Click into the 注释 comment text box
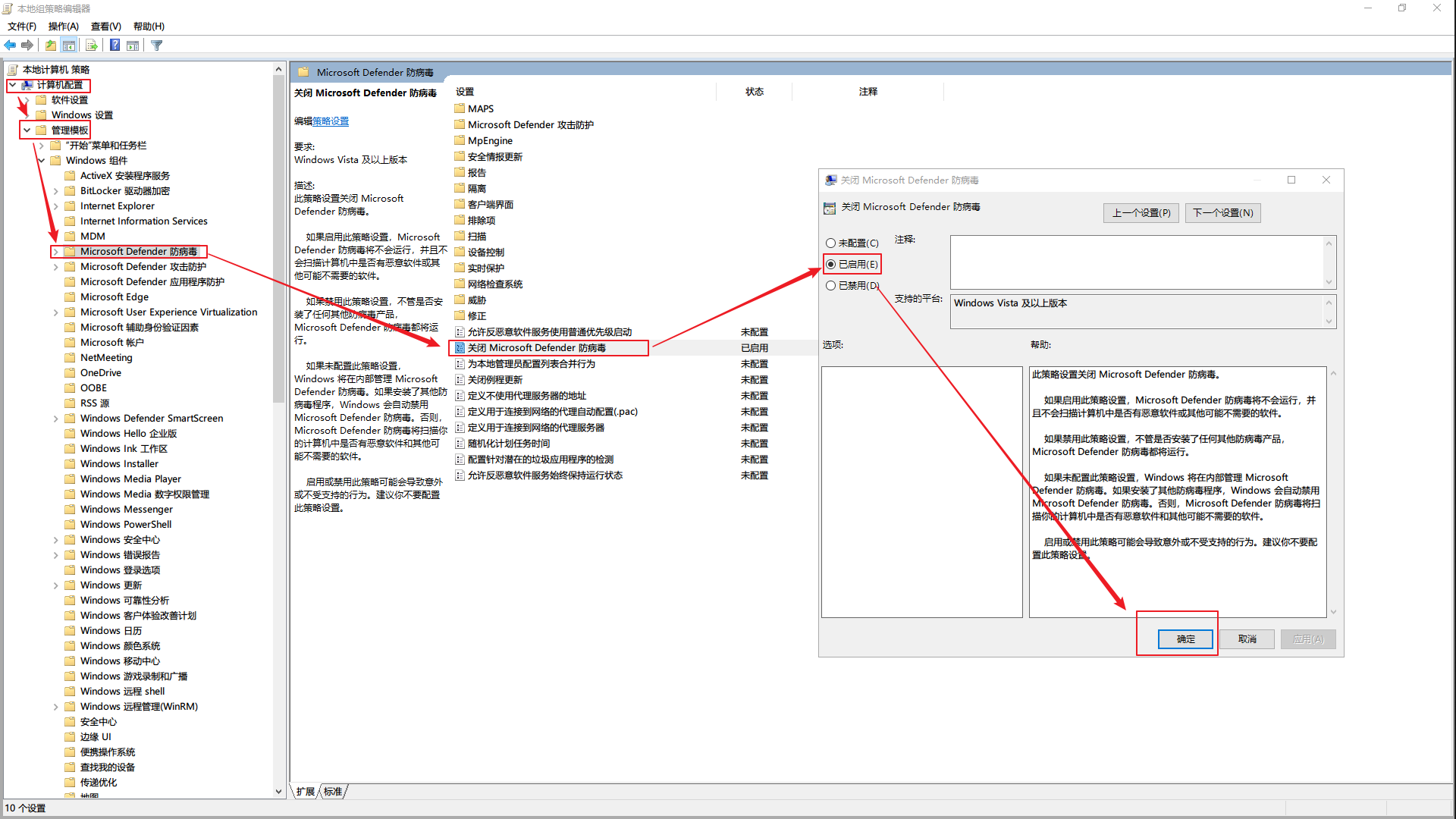 [1137, 262]
